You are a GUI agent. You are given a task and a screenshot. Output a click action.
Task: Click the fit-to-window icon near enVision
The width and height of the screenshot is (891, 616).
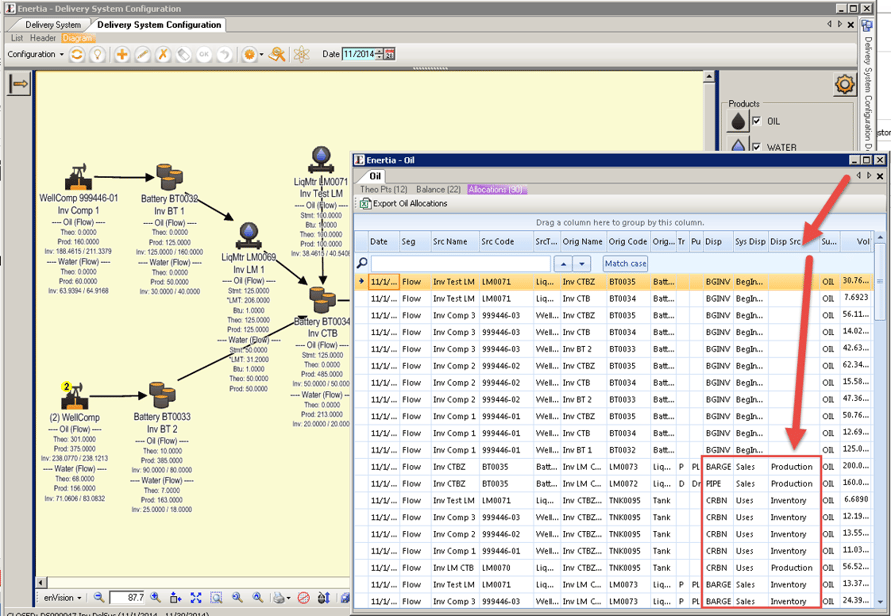(196, 599)
